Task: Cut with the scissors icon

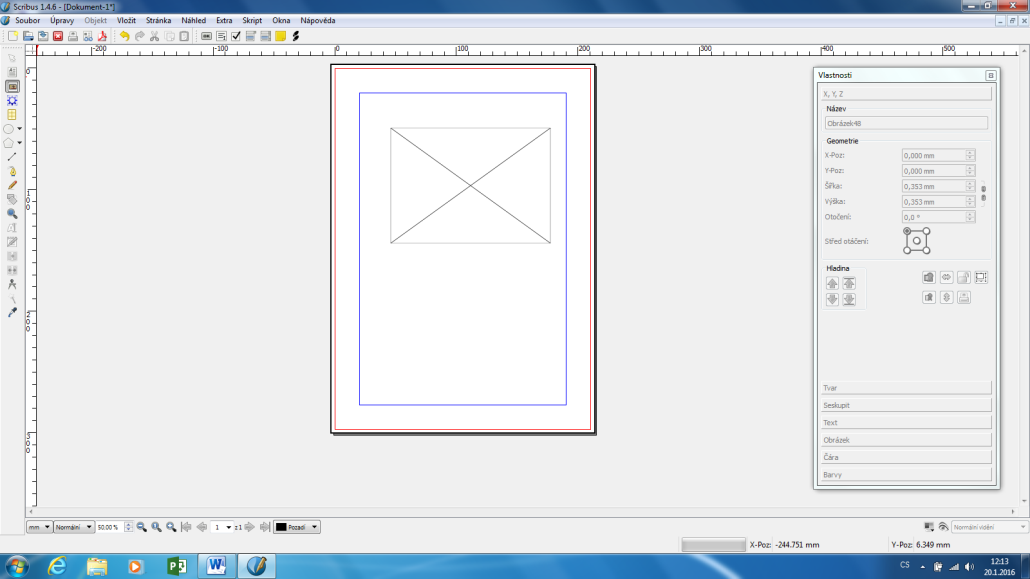Action: (x=154, y=36)
